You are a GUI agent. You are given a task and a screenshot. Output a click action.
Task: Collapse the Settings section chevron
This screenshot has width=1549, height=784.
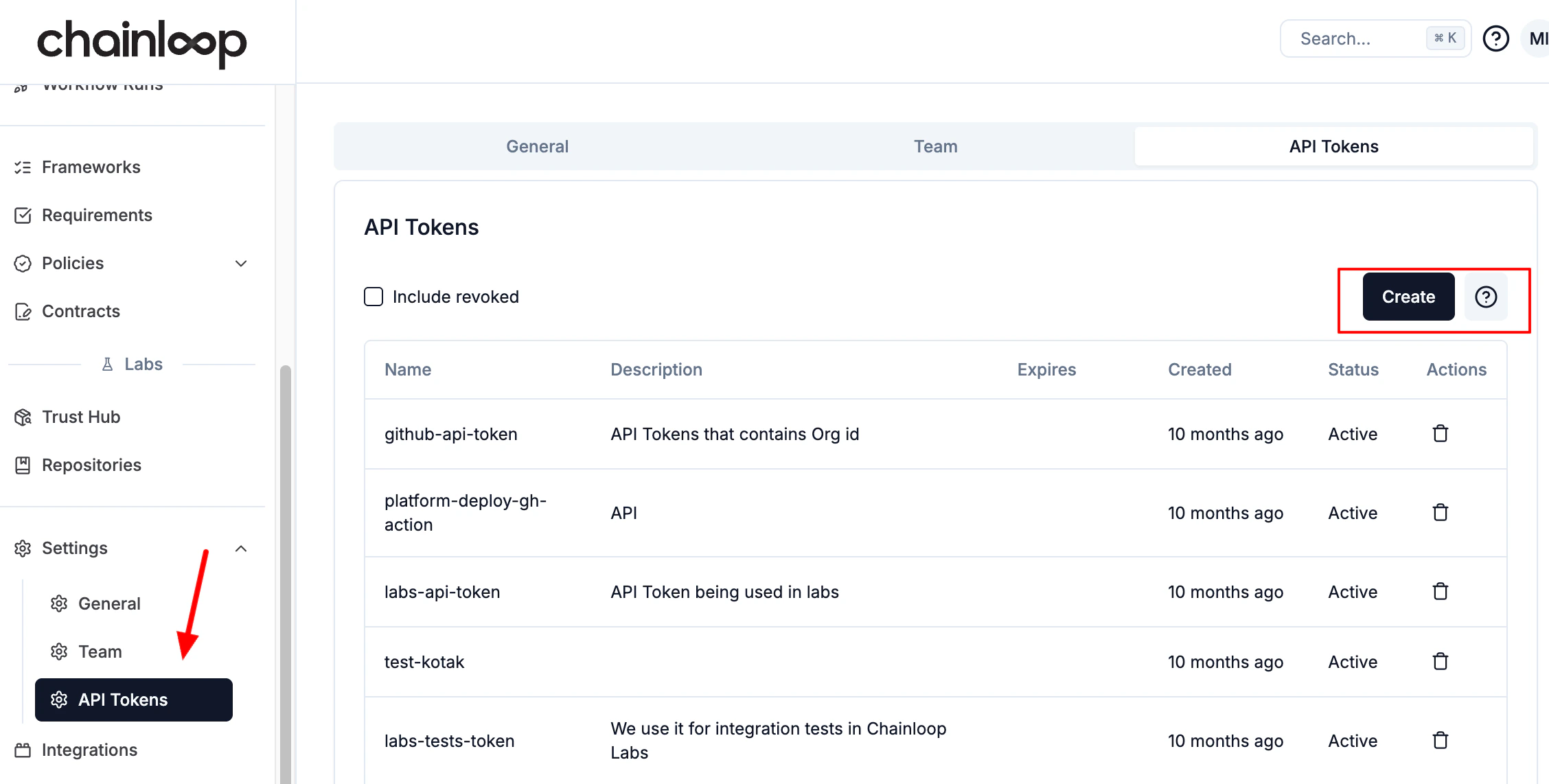(x=241, y=549)
